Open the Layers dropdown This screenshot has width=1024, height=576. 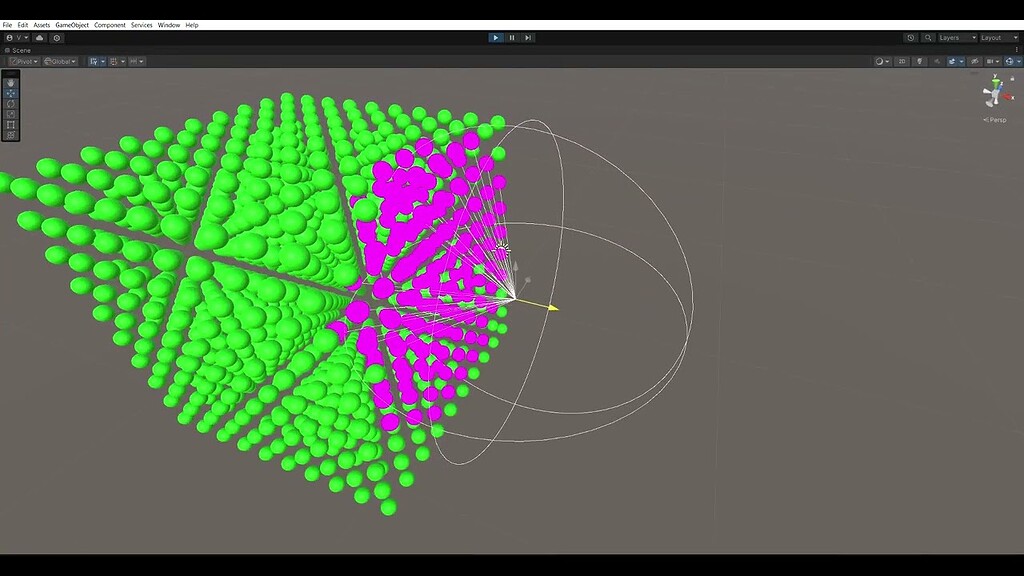tap(957, 37)
